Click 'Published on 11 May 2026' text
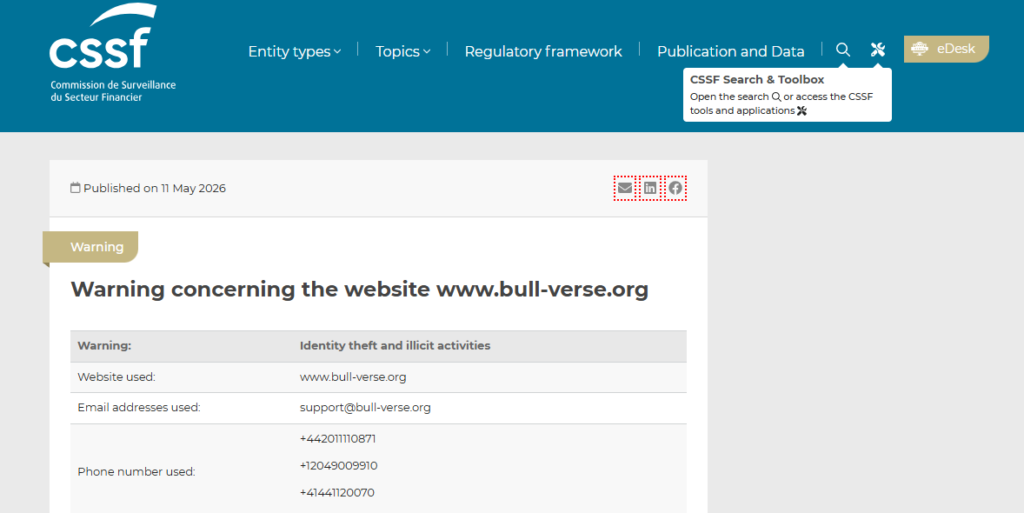Viewport: 1024px width, 513px height. [155, 188]
